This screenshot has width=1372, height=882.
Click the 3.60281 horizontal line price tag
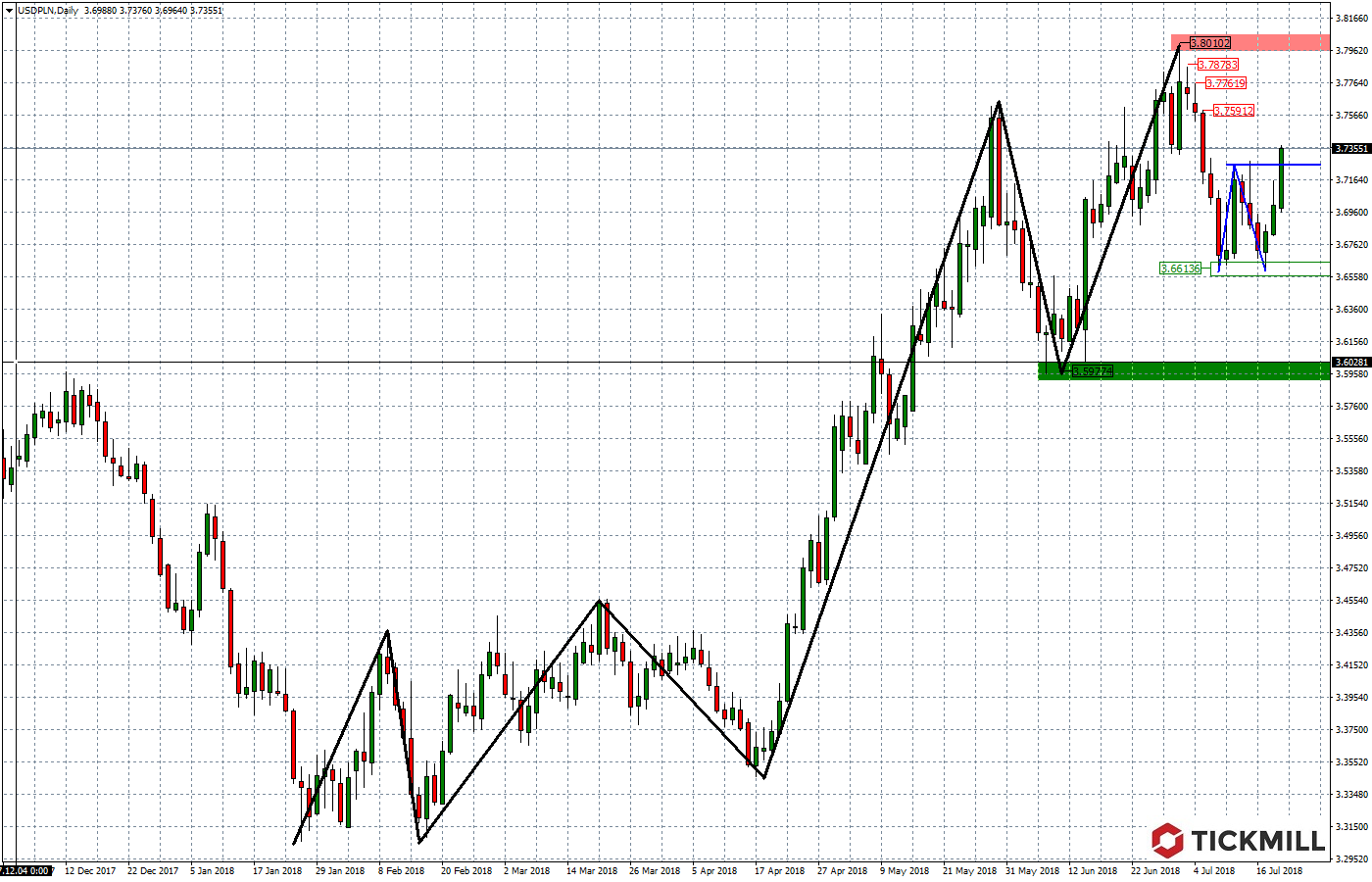point(1351,363)
